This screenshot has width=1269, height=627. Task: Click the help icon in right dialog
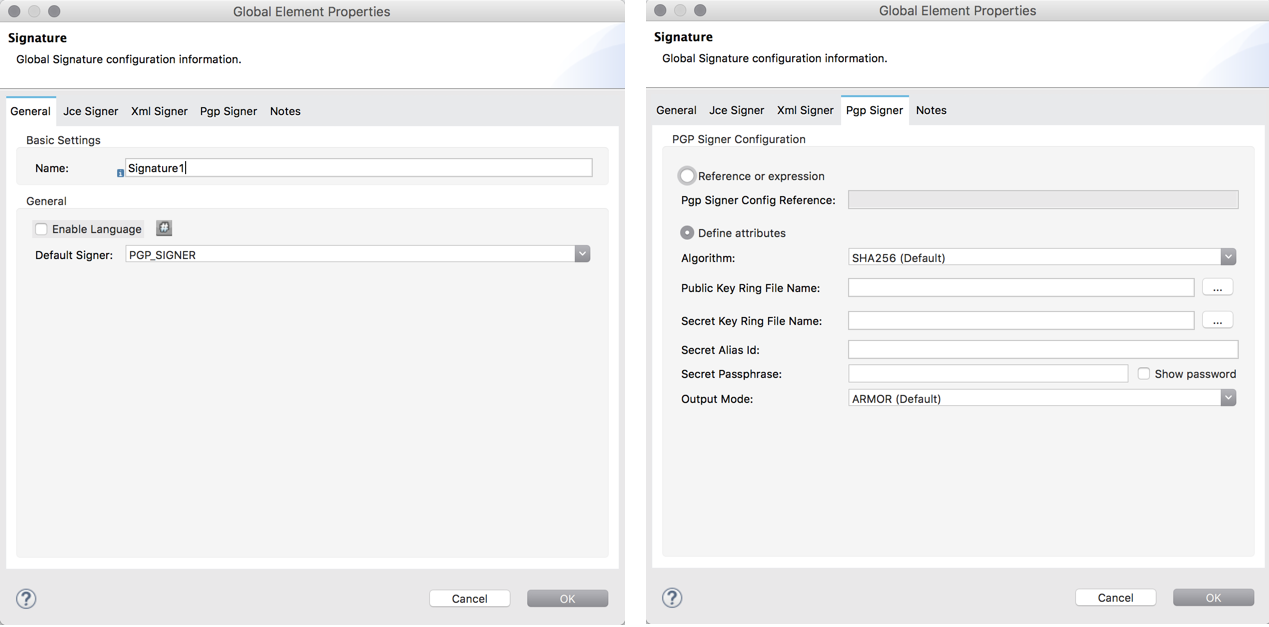[x=672, y=597]
